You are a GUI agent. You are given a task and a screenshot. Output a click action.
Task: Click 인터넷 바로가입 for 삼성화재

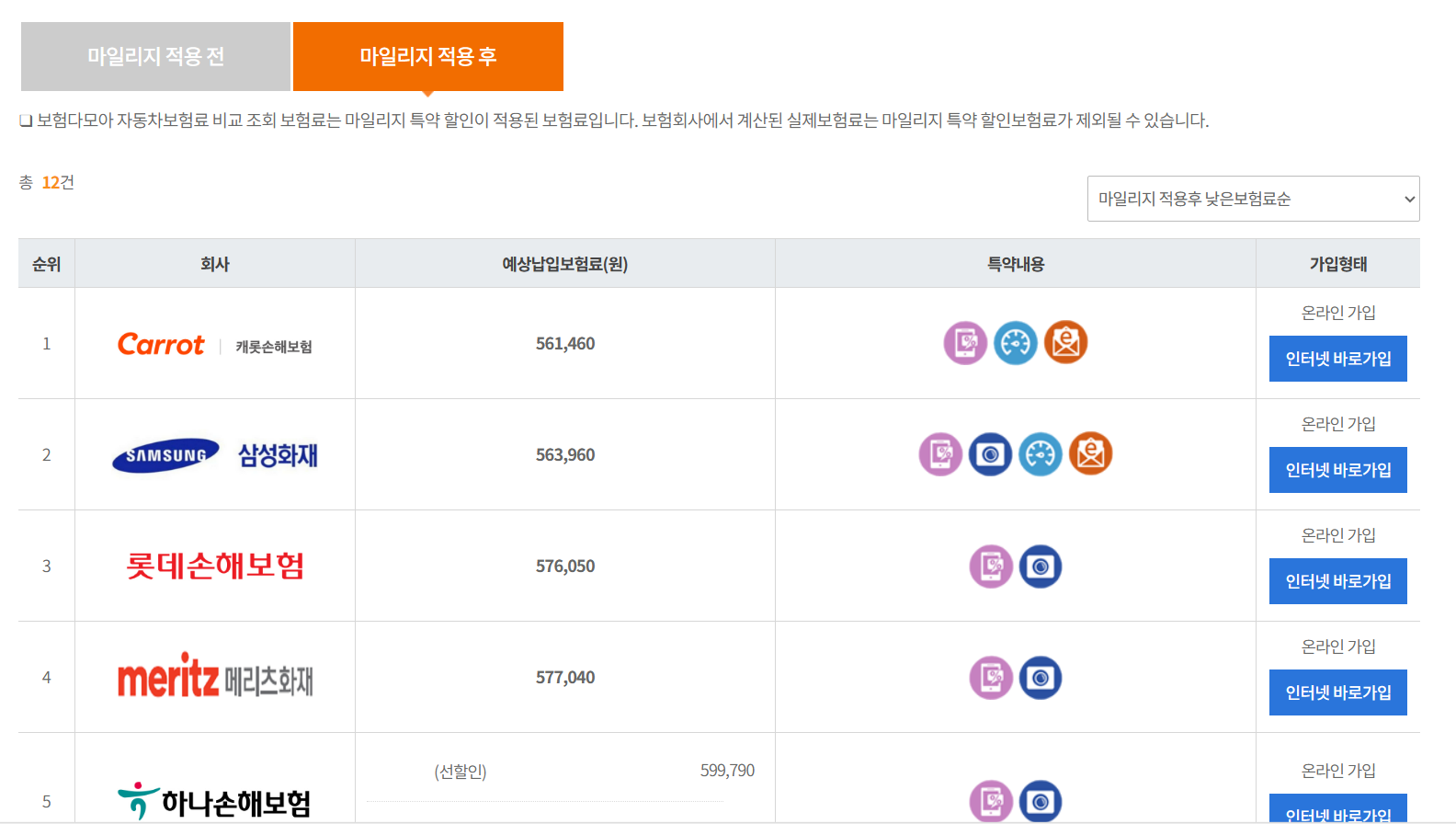1338,470
